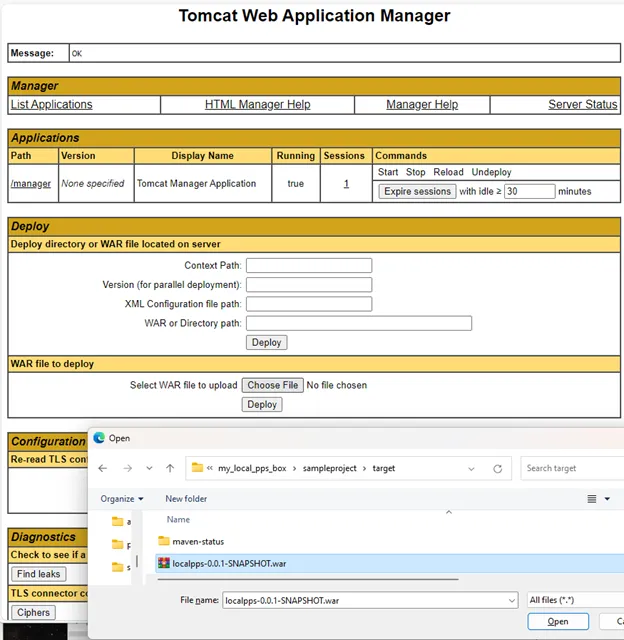Click the Up one level arrow
Screen dimensions: 624x640
coord(171,468)
